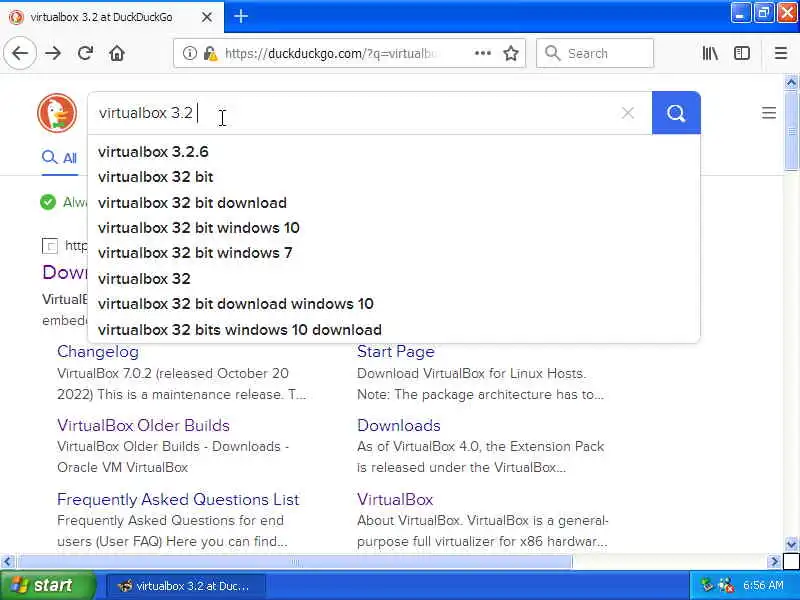Choose 'virtualbox 32 bit download windows 10'
800x600 pixels.
[x=393, y=304]
